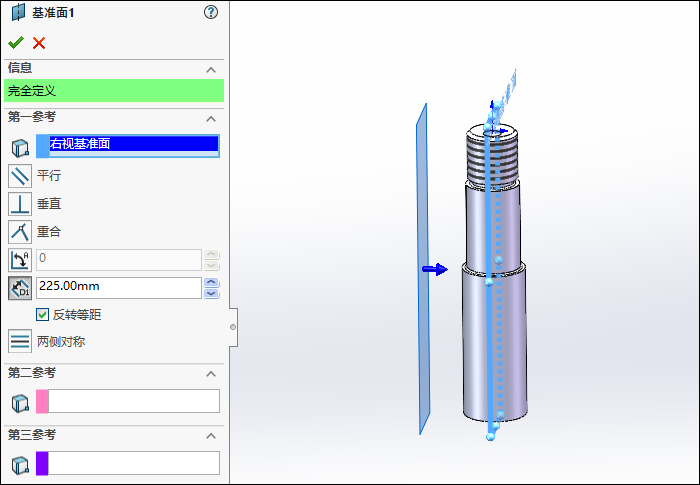Select the Perpendicular (垂直) constraint icon

pyautogui.click(x=20, y=204)
